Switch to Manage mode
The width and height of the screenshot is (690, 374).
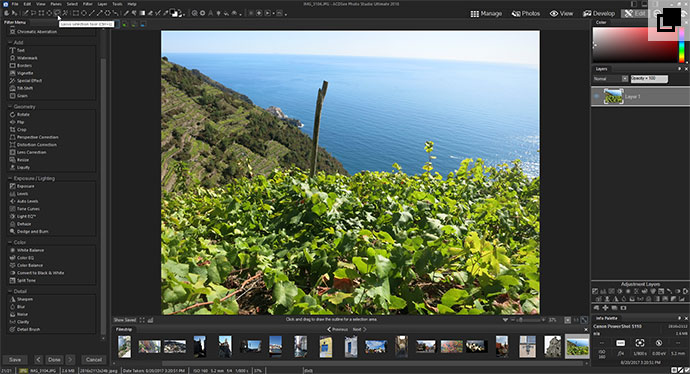point(486,14)
